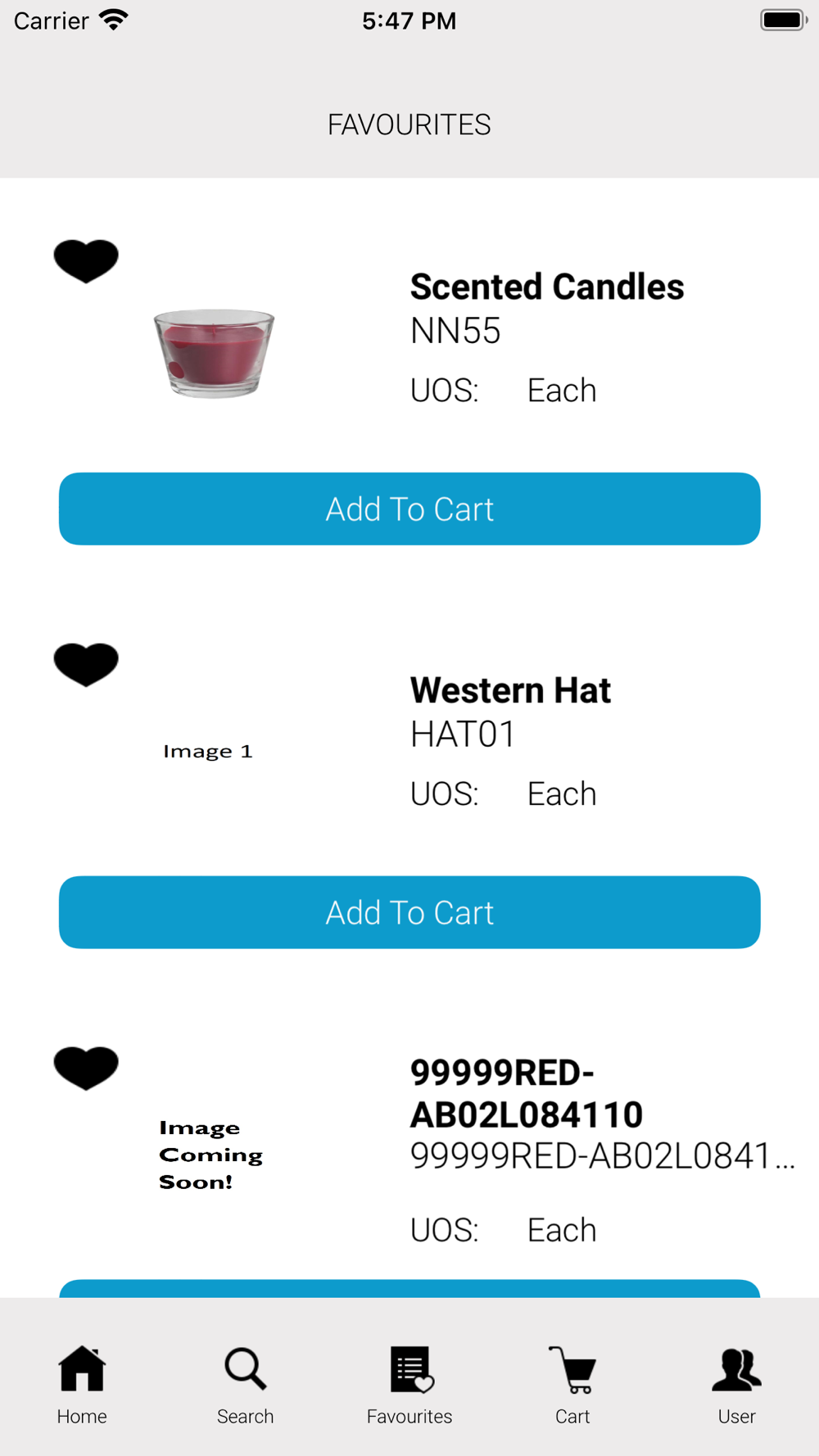Add Scented Candles to cart
The width and height of the screenshot is (819, 1456).
pyautogui.click(x=409, y=509)
